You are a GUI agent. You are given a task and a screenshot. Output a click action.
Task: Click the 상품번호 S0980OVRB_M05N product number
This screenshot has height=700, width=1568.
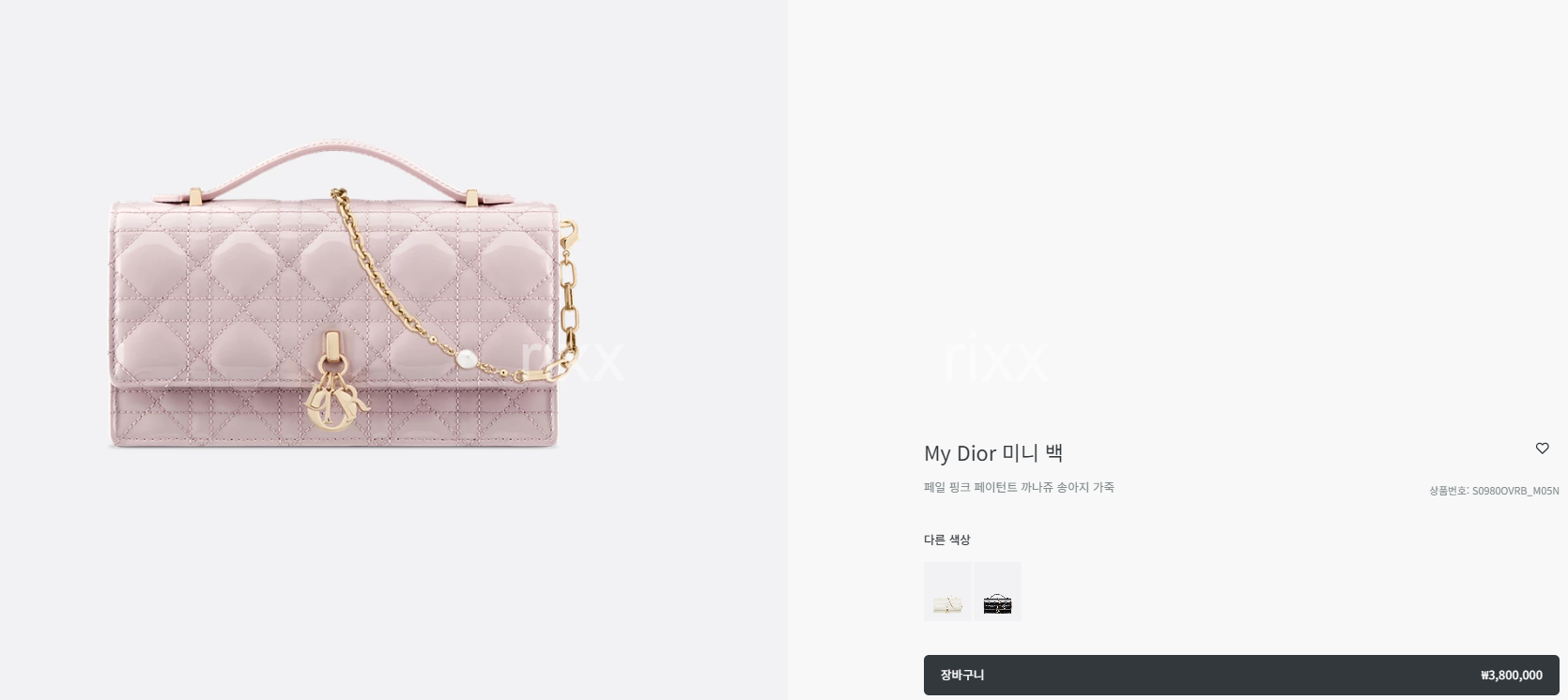point(1494,491)
